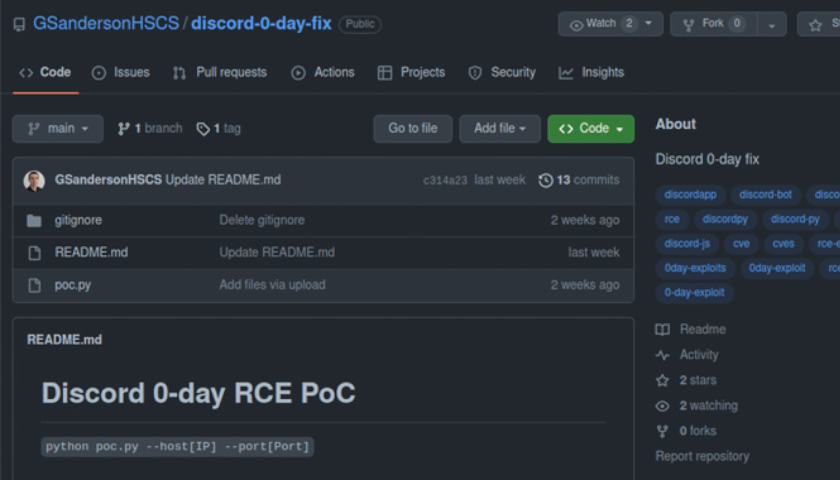The image size is (840, 480).
Task: Click the Go to file button
Action: 413,129
